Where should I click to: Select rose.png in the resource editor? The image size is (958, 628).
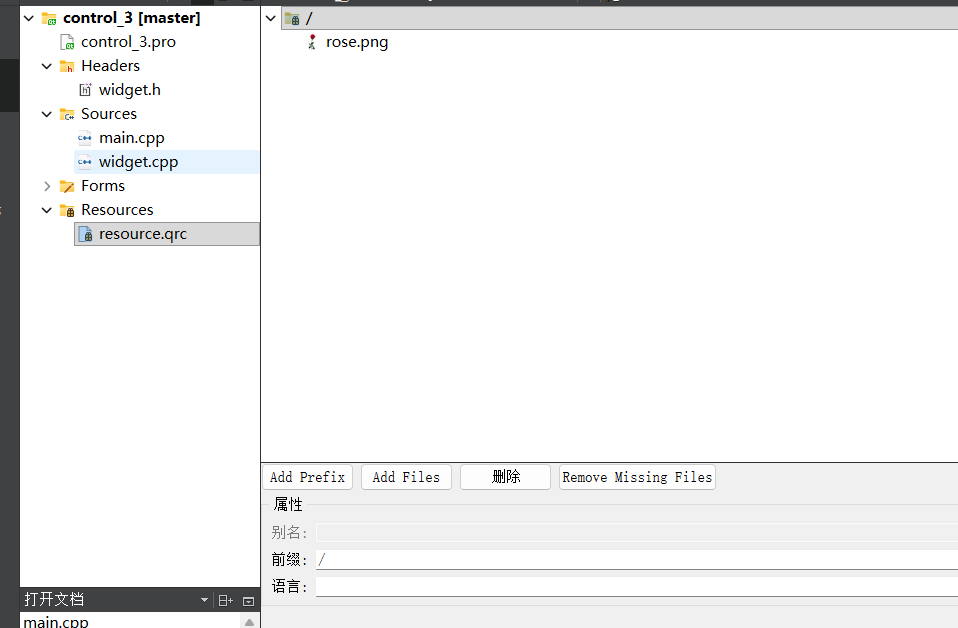357,42
